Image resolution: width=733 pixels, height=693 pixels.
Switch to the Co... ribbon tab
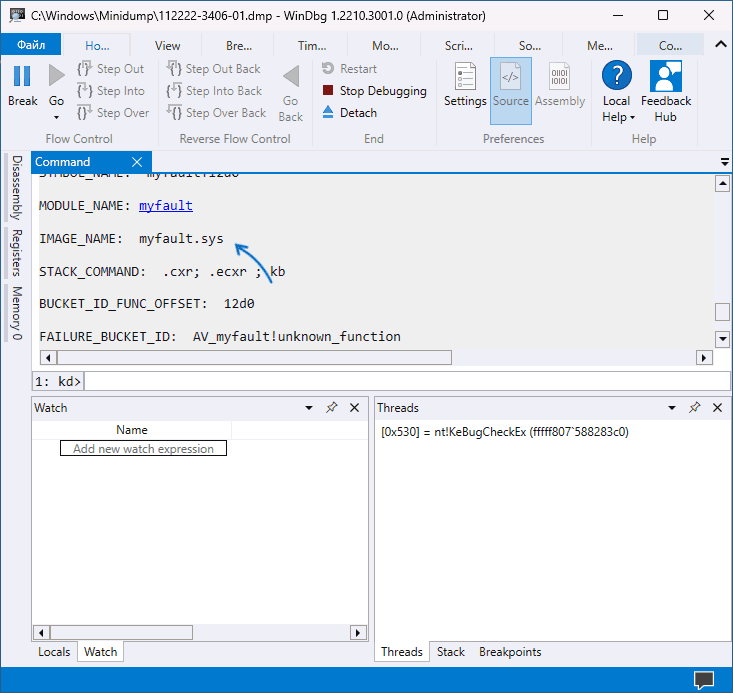[x=670, y=45]
